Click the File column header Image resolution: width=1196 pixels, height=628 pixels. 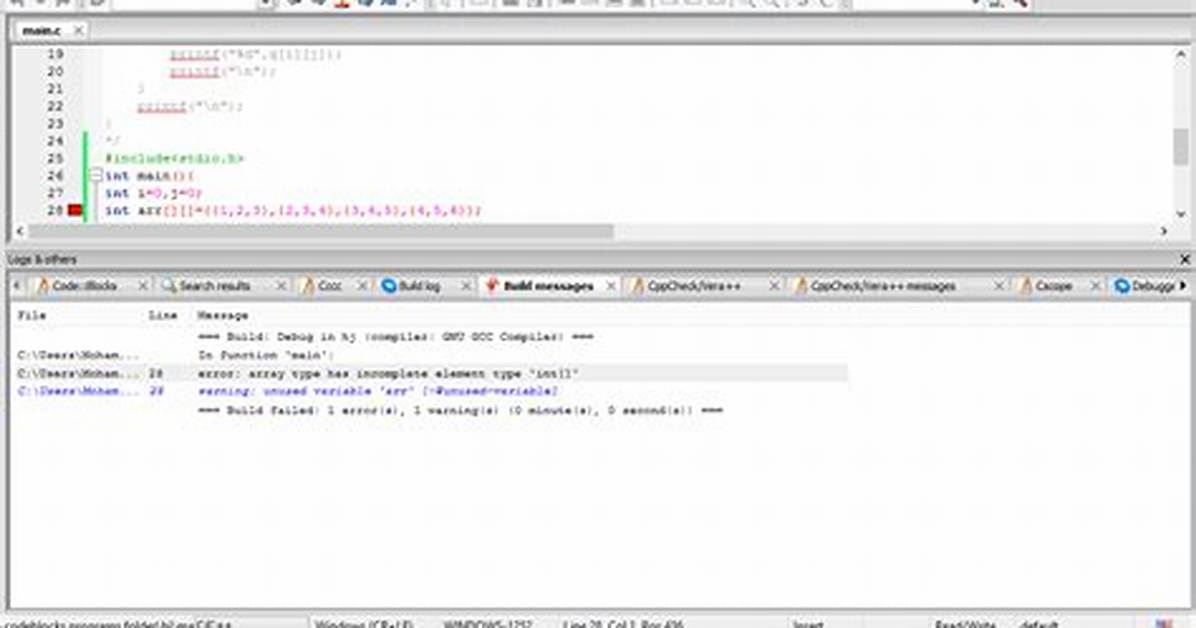32,315
